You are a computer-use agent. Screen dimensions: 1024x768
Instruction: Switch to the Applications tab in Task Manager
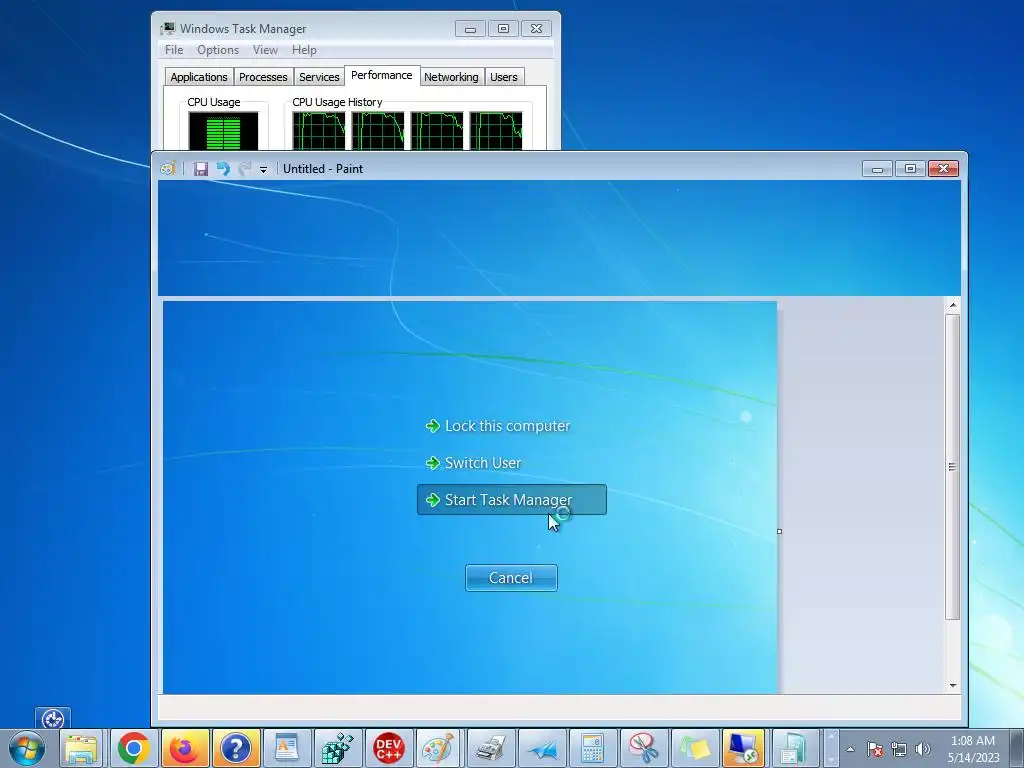199,77
